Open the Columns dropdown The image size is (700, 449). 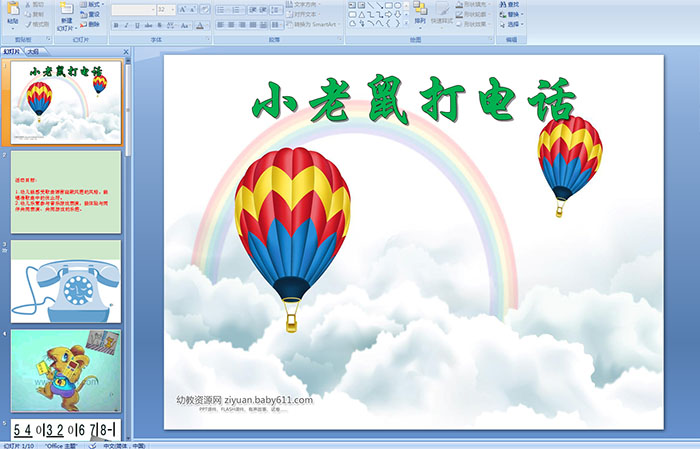pos(277,25)
